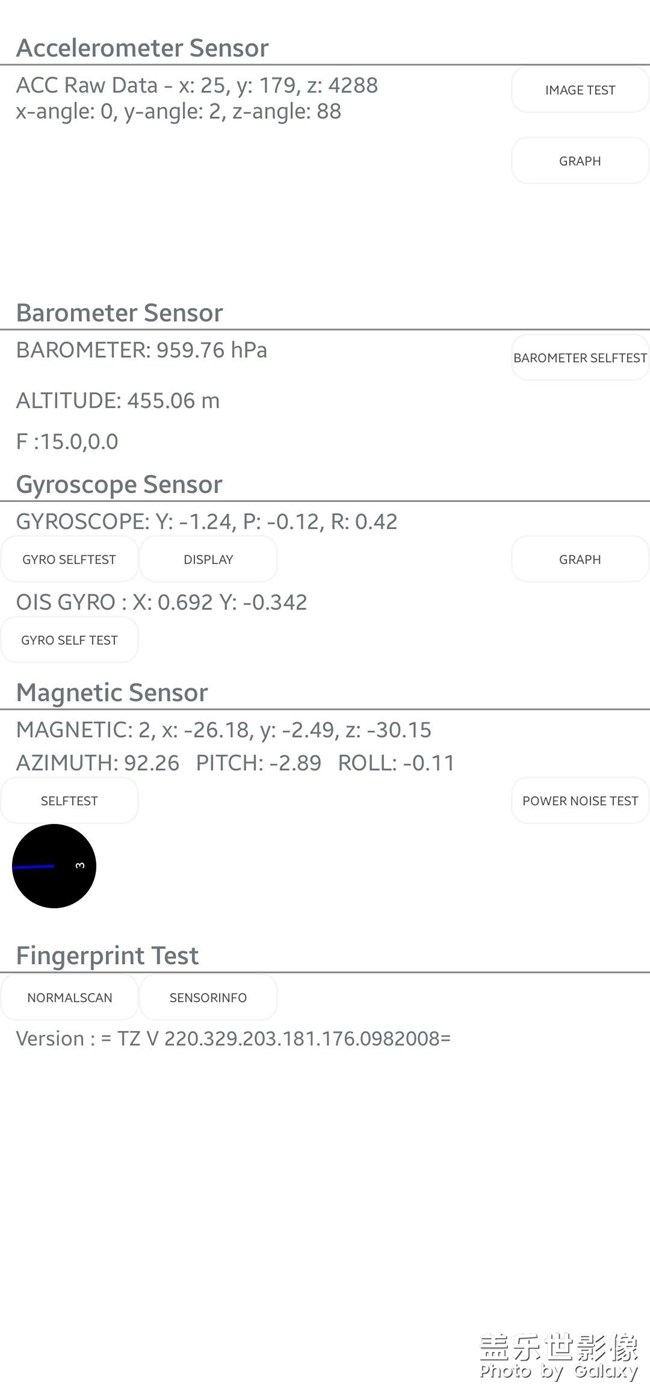Screen dimensions: 650x1394
Task: Tap the Fingerprint Test section header
Action: click(107, 956)
